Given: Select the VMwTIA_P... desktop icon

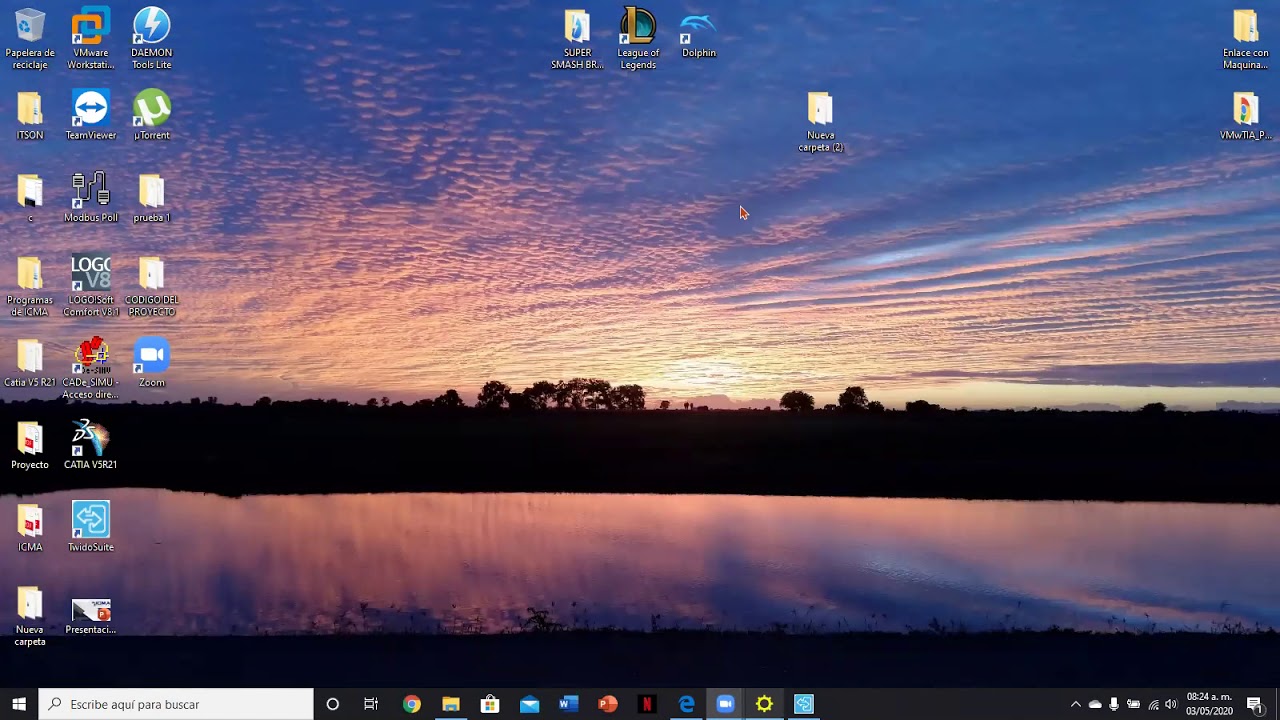Looking at the screenshot, I should (1245, 116).
